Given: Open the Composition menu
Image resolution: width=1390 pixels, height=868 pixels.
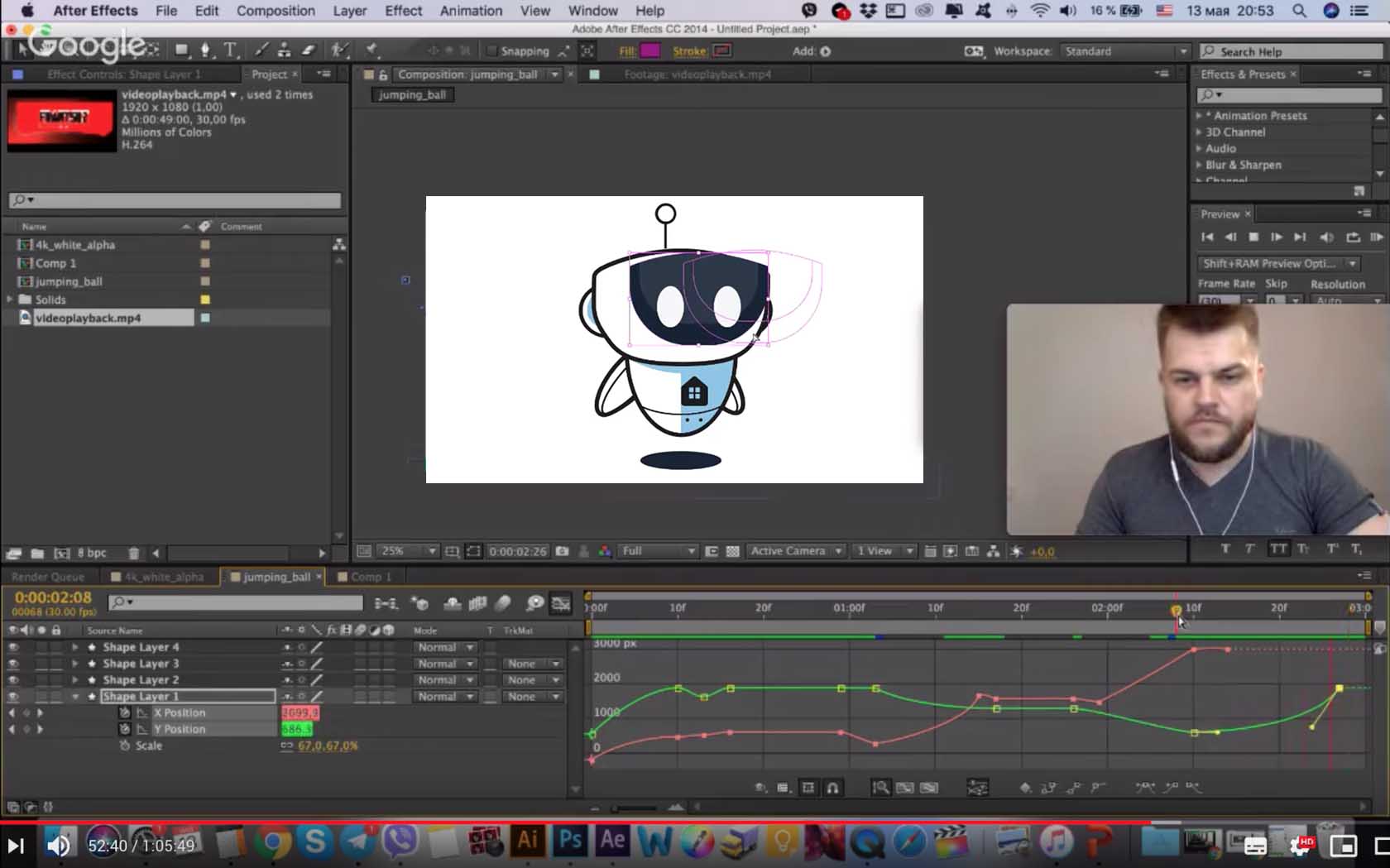Looking at the screenshot, I should point(276,11).
